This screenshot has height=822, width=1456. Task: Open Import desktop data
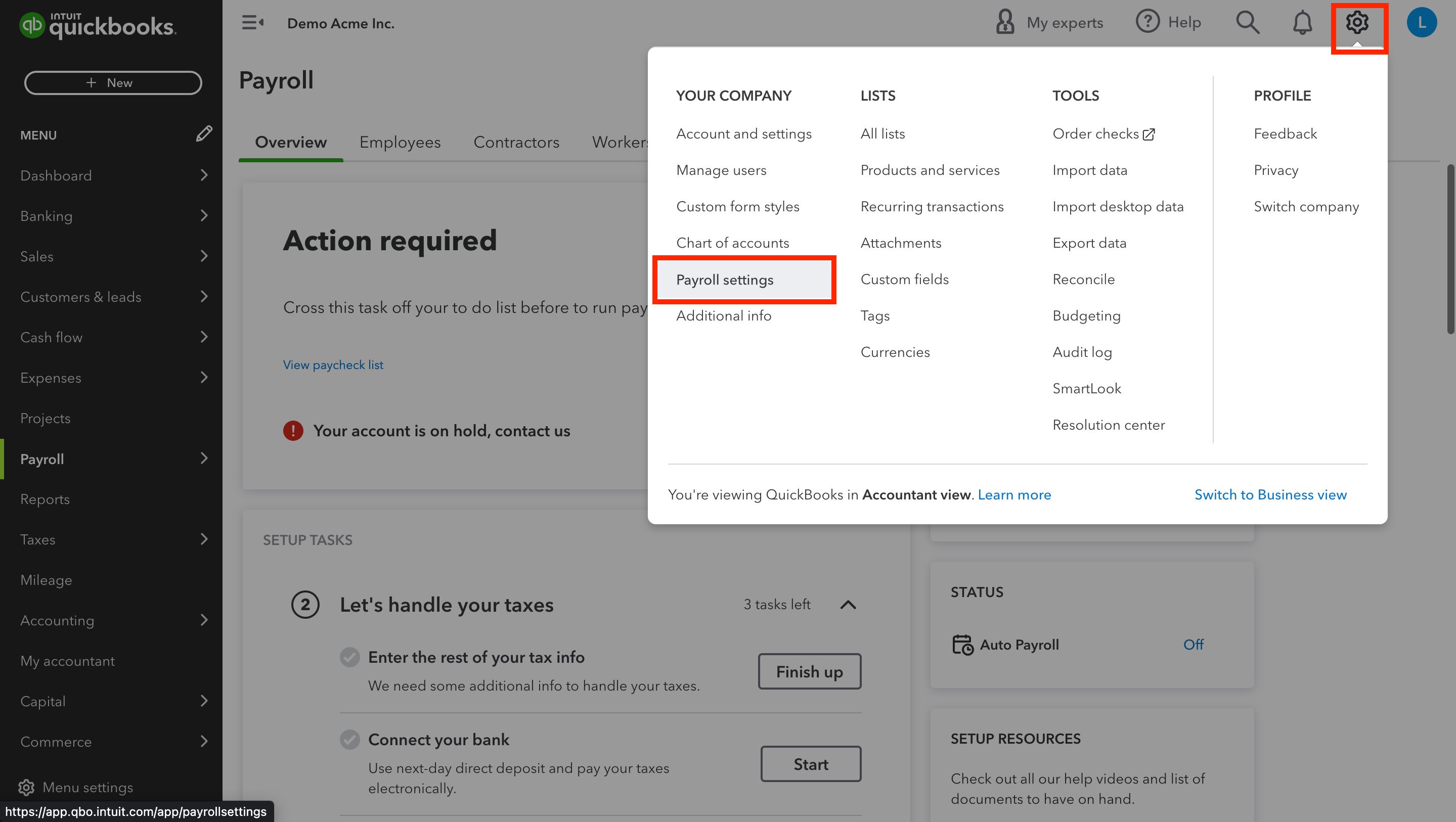[1118, 207]
